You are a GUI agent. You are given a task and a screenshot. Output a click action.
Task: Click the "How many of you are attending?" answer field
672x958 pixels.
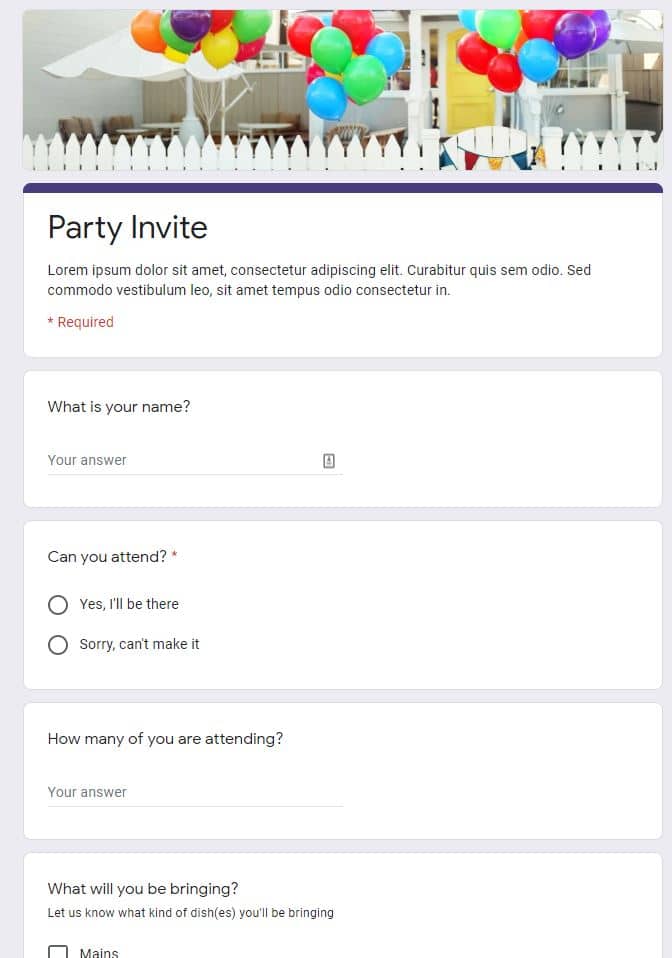click(x=195, y=792)
